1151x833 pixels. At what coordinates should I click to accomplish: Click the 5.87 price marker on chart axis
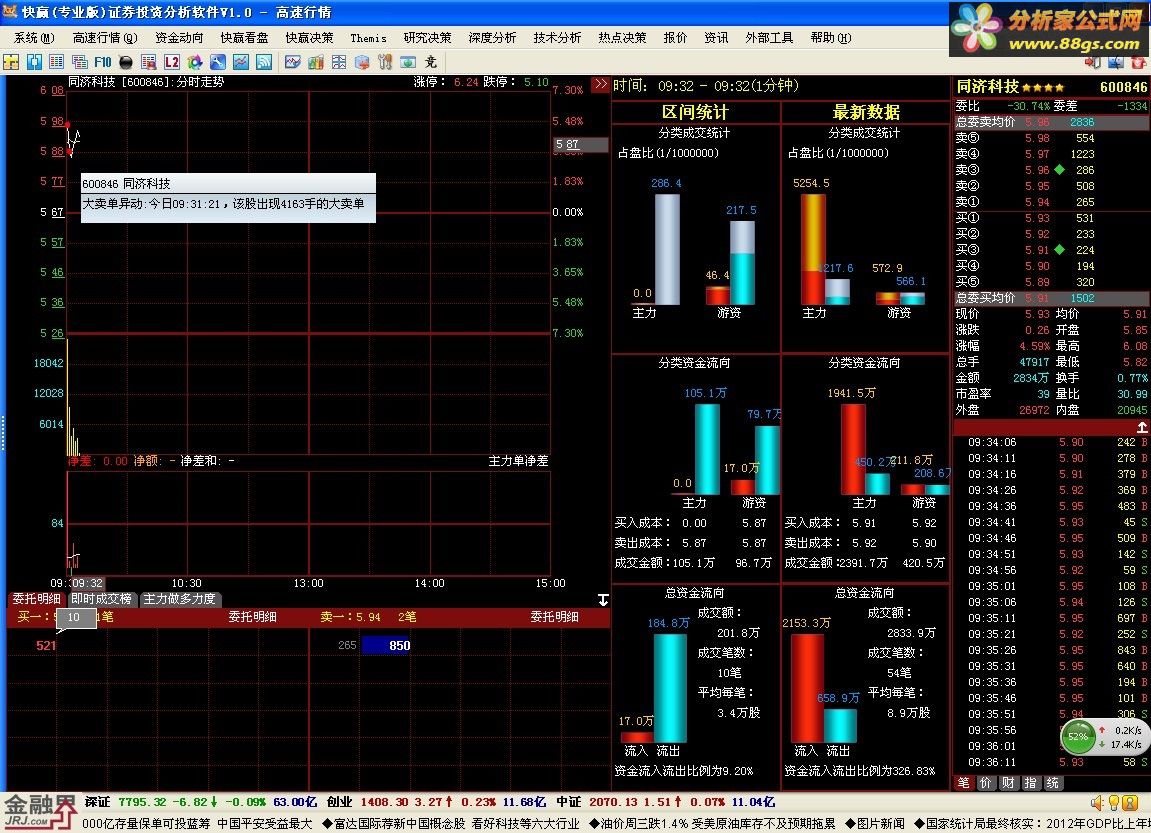(x=580, y=145)
